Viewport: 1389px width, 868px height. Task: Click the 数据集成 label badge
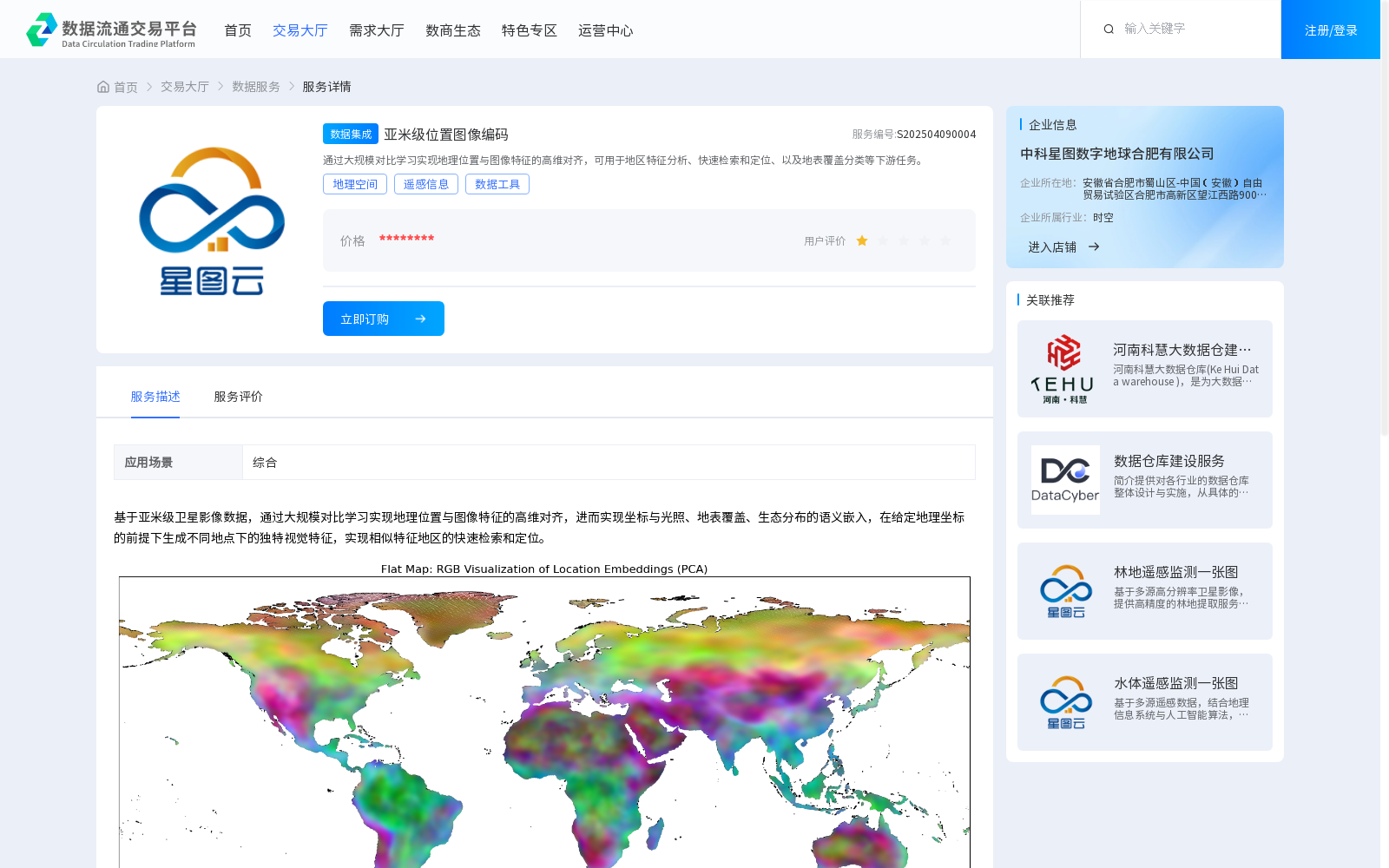click(351, 134)
